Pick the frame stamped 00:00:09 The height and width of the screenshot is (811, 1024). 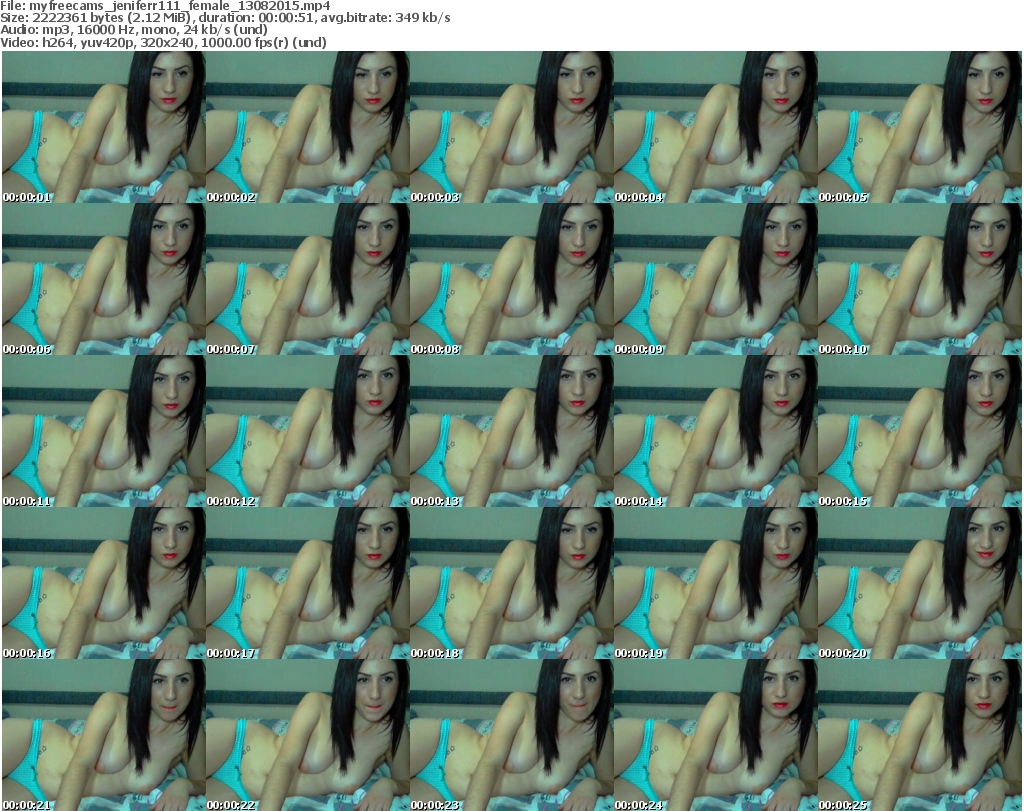(715, 279)
